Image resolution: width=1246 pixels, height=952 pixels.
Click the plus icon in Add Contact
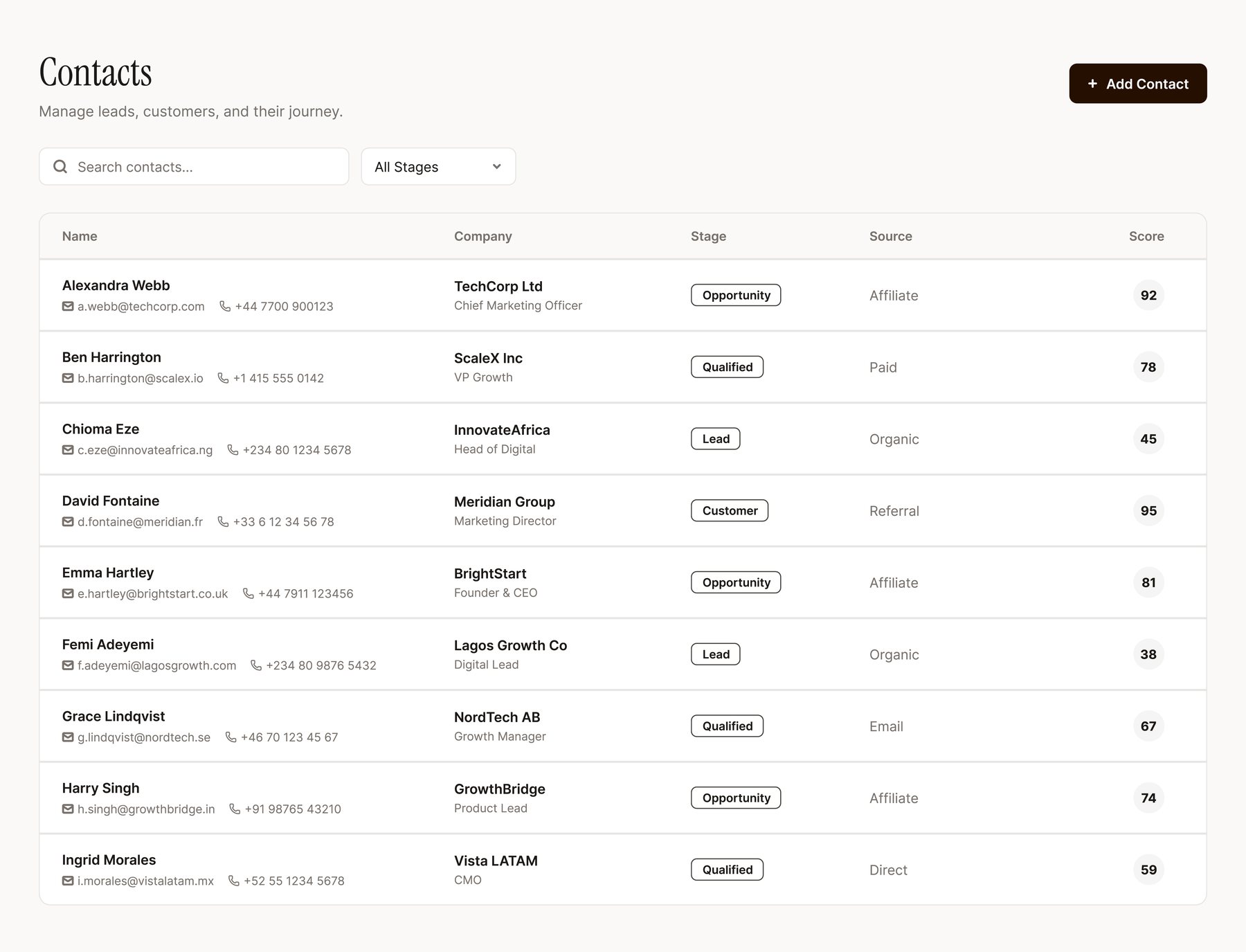click(x=1092, y=84)
